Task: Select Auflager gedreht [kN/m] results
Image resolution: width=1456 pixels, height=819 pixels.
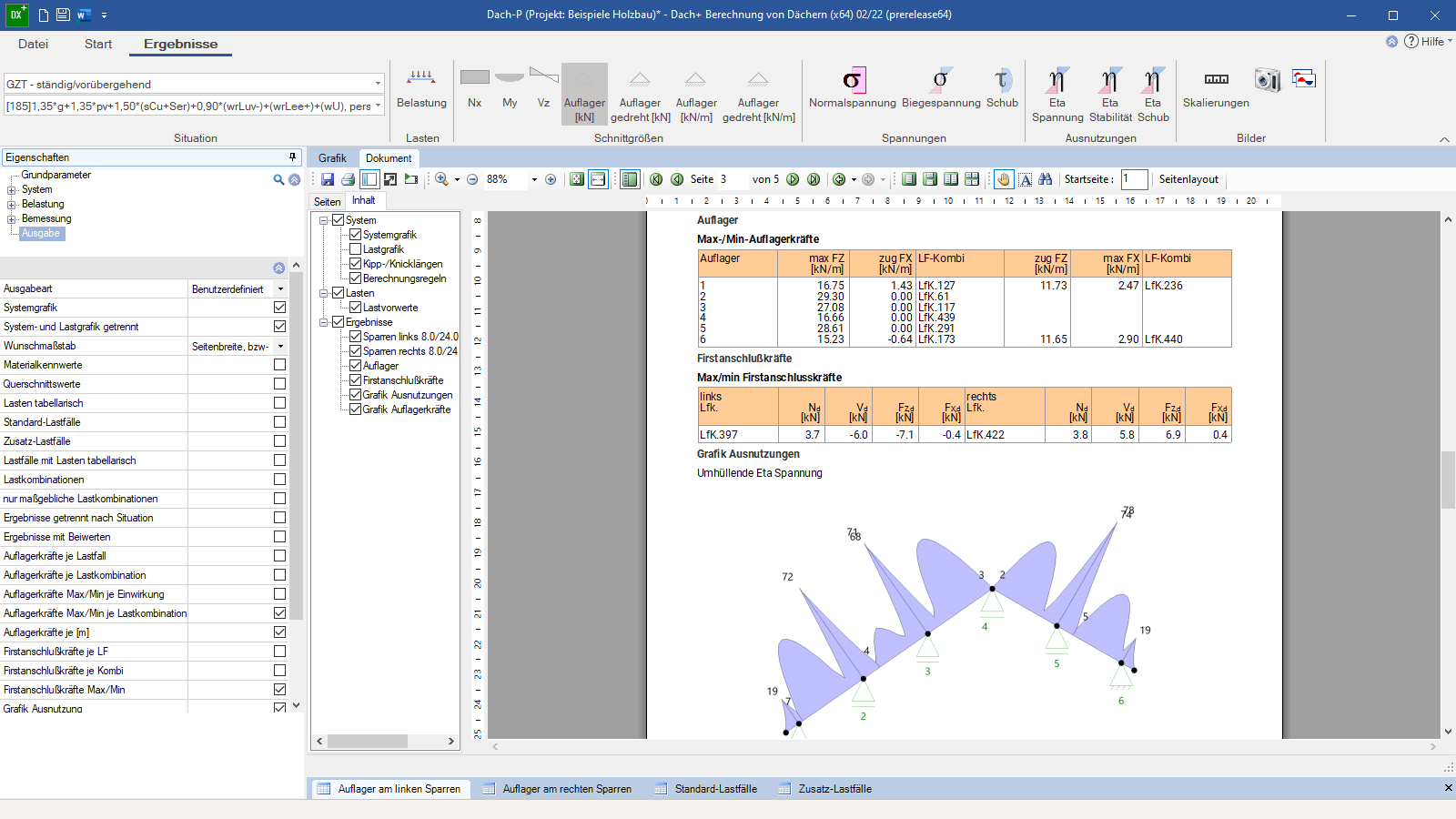Action: coord(759,95)
